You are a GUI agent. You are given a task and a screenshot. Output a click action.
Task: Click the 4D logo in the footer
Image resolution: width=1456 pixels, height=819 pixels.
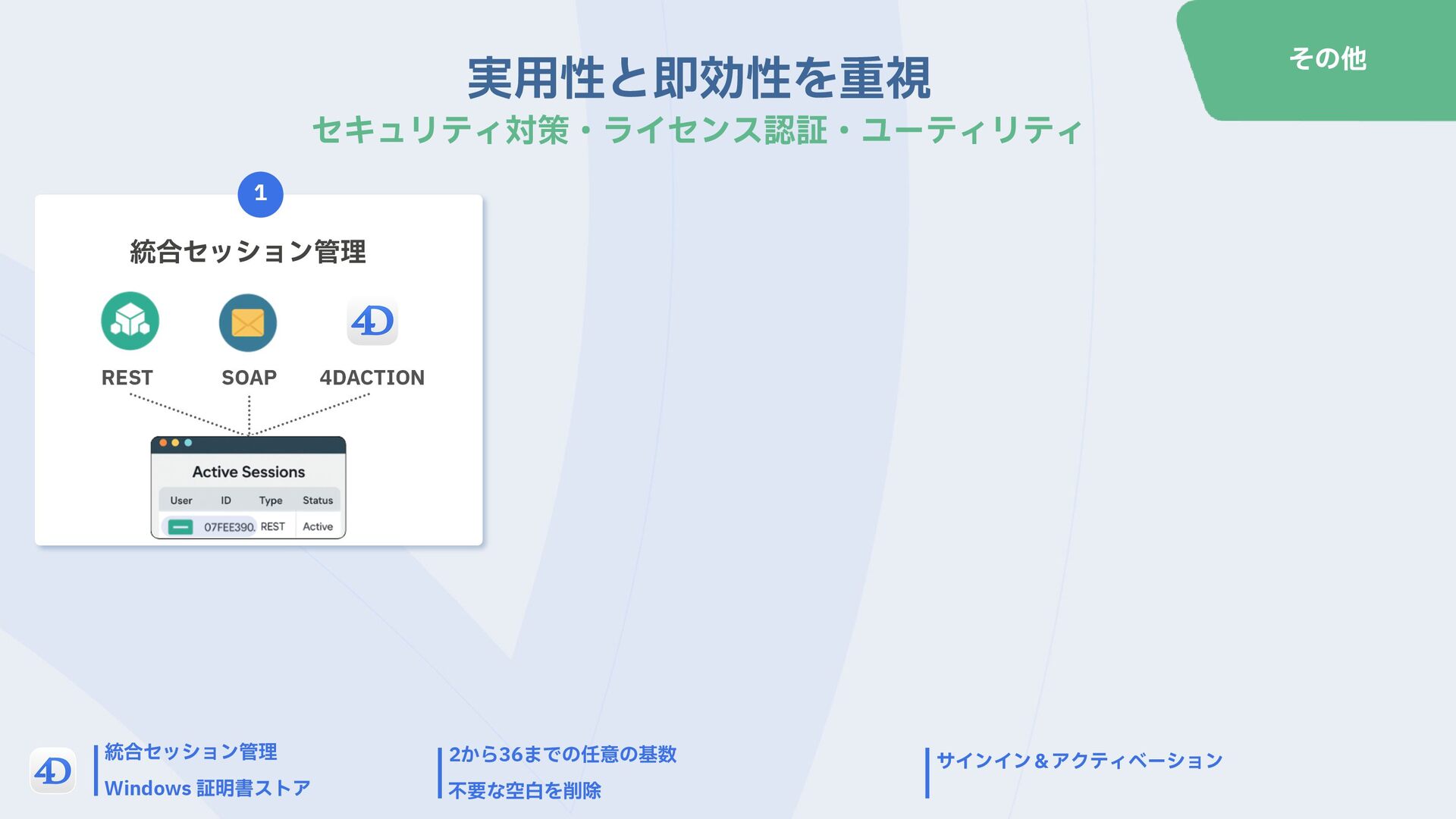52,771
